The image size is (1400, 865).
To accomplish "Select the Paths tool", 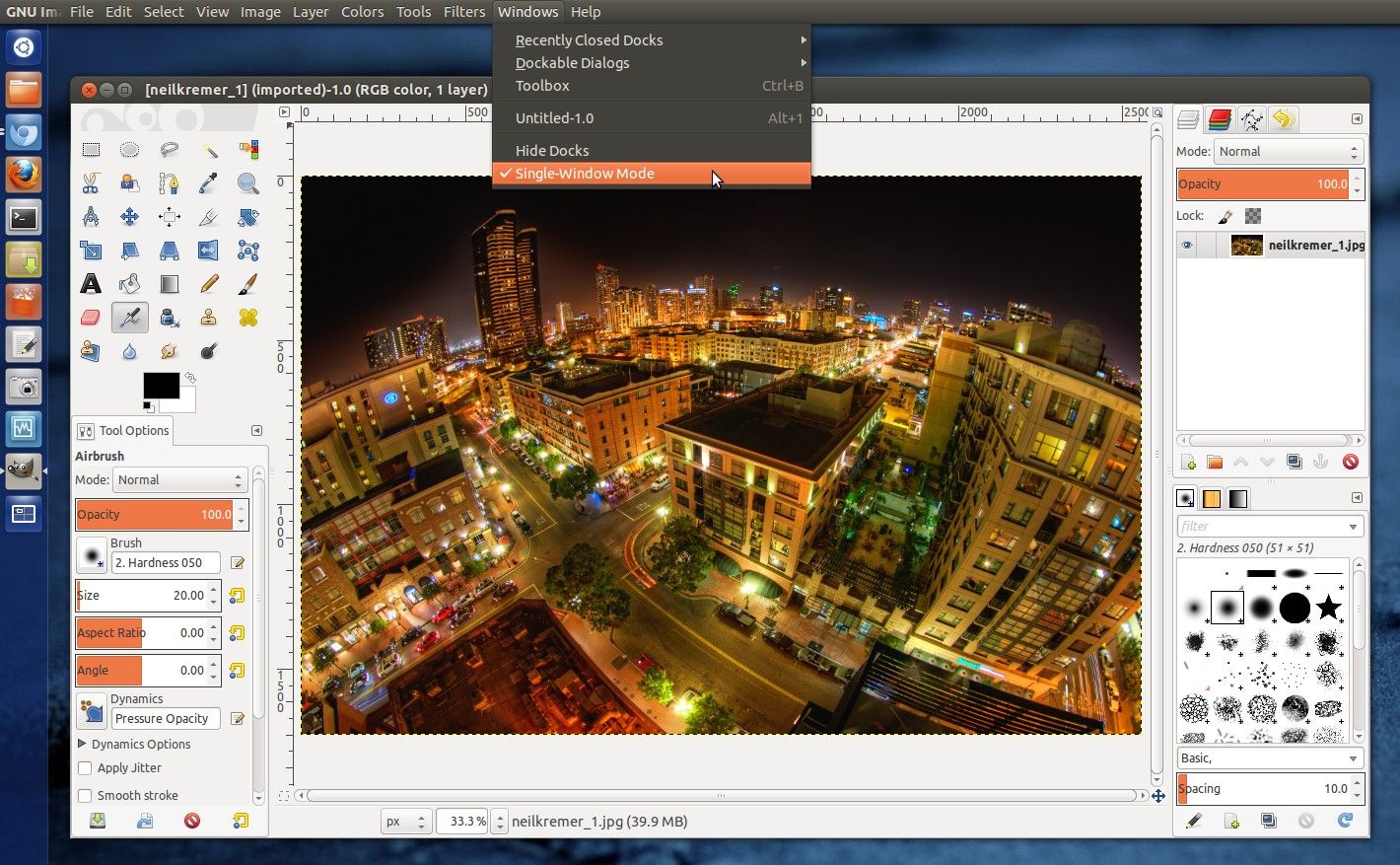I will 169,183.
